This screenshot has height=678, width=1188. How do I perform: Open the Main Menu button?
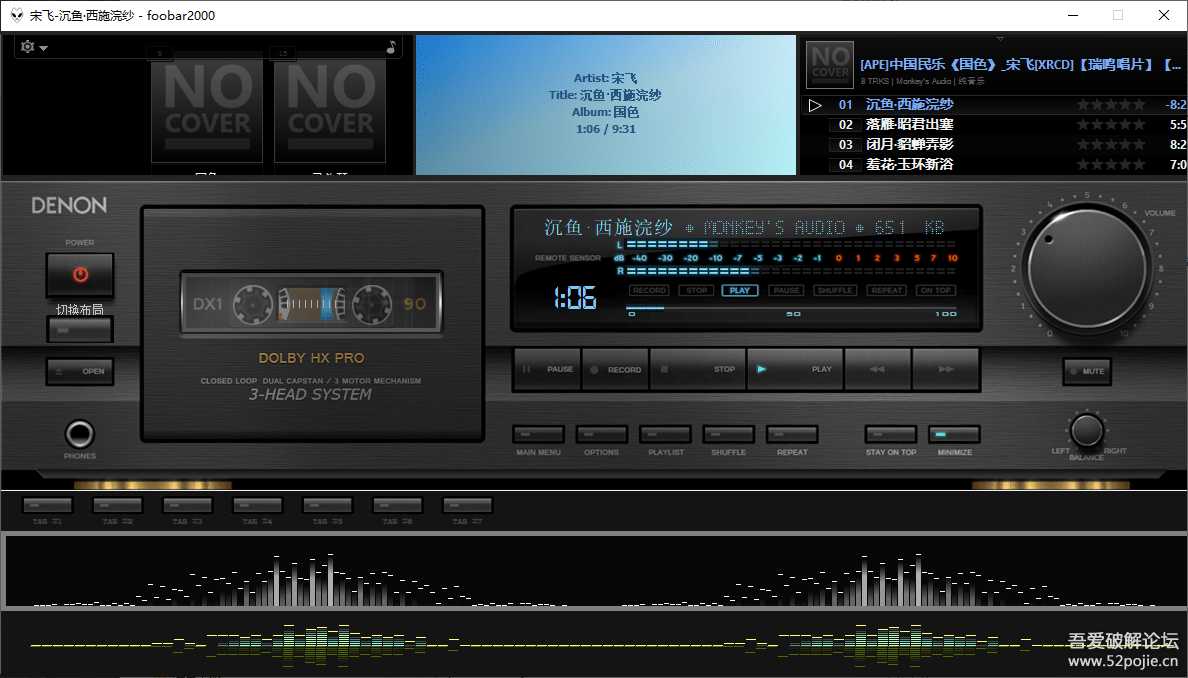click(539, 434)
